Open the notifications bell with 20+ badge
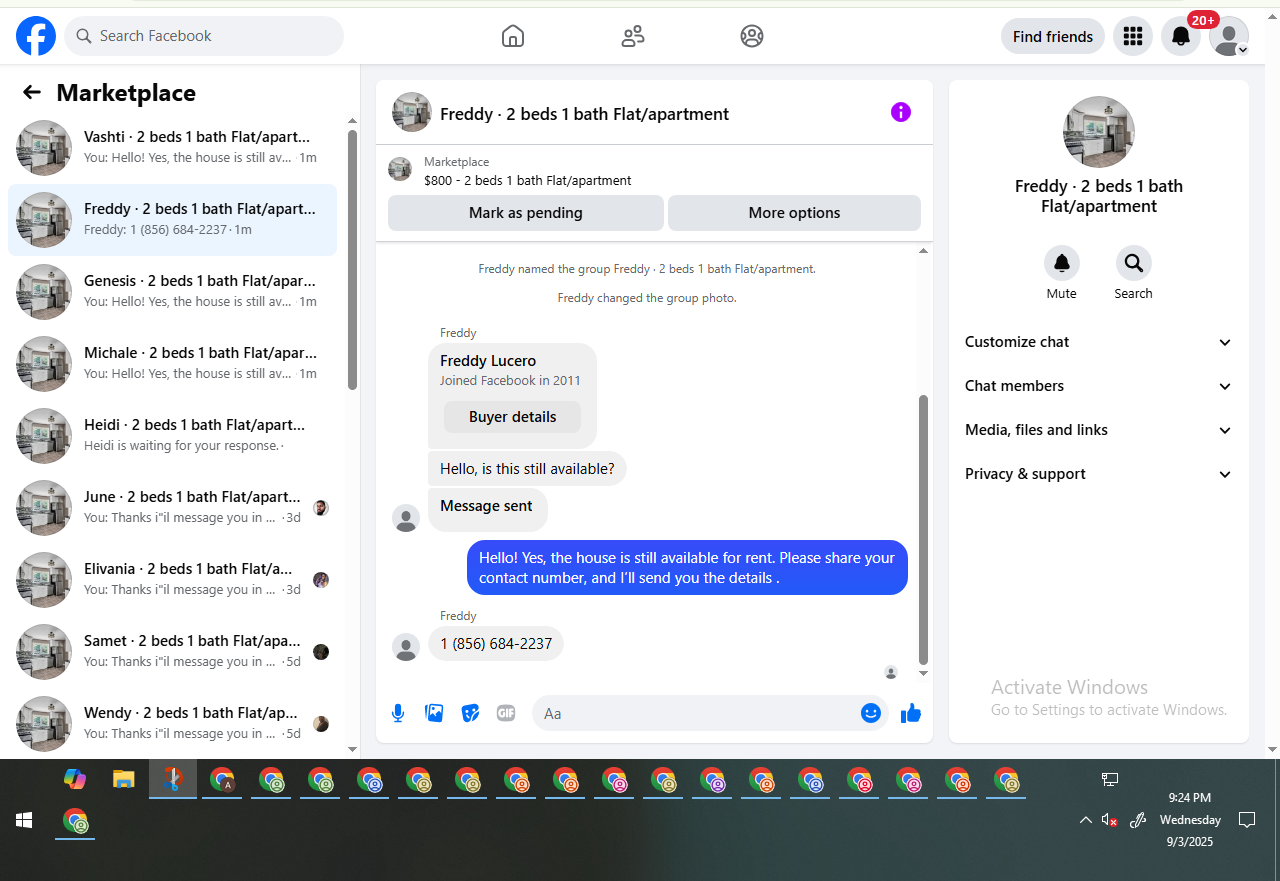The width and height of the screenshot is (1280, 881). pos(1181,36)
